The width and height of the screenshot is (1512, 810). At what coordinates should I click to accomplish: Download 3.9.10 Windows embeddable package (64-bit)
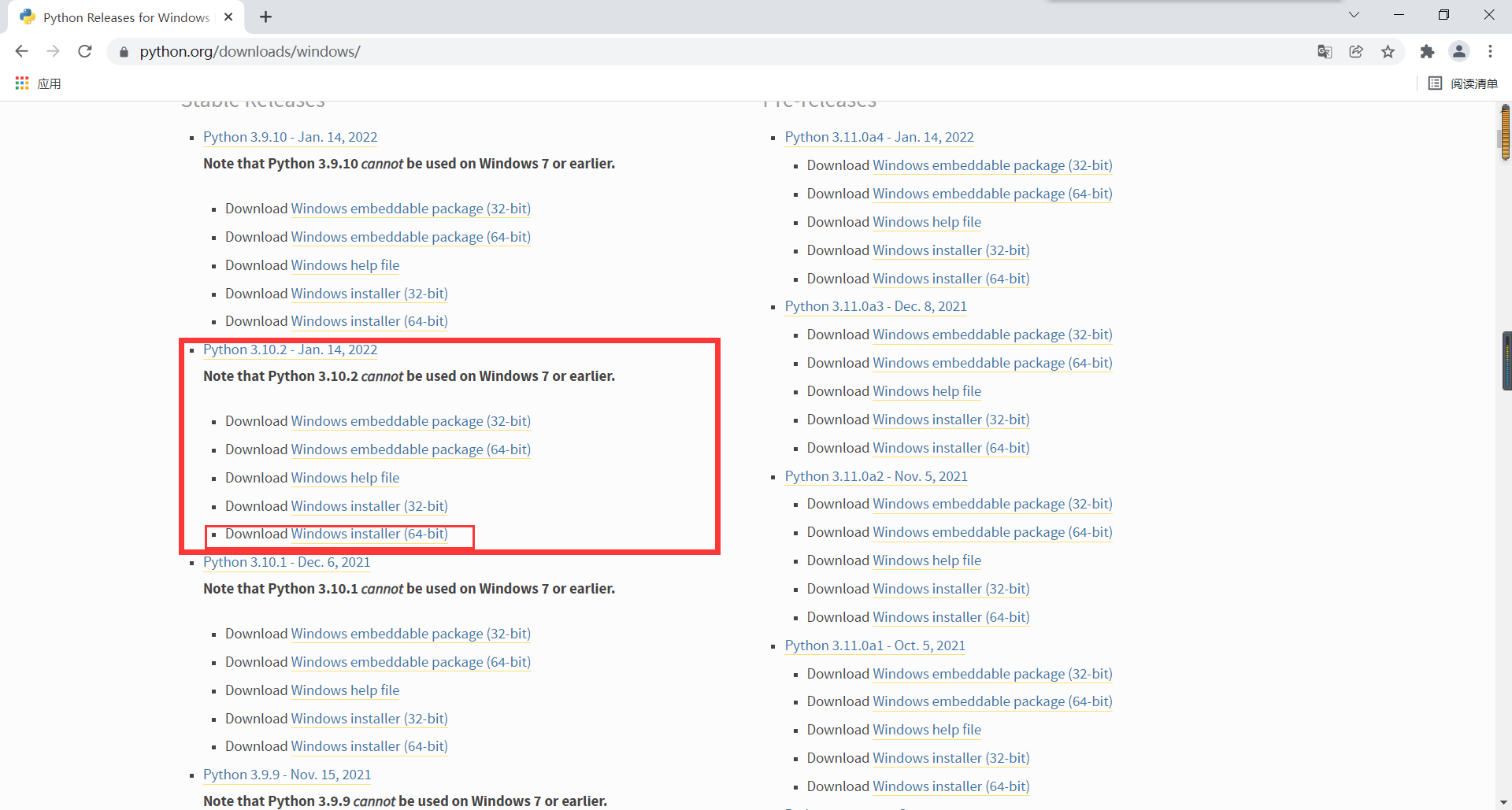pyautogui.click(x=411, y=237)
